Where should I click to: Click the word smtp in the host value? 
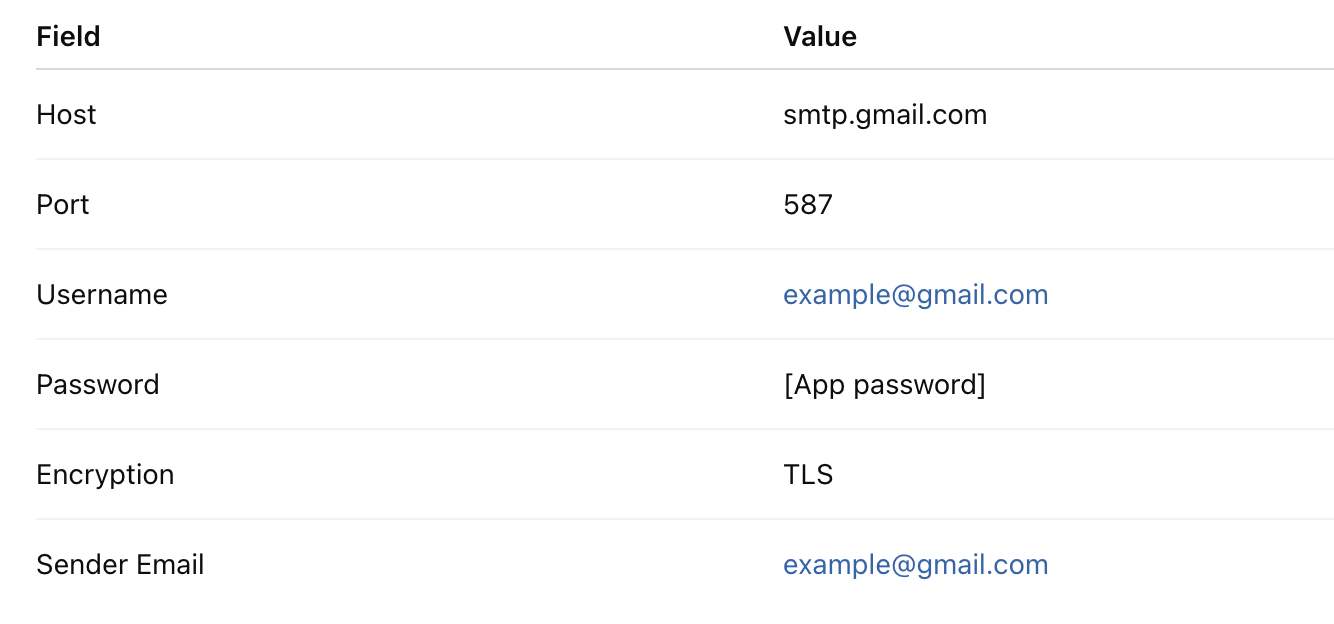pyautogui.click(x=812, y=117)
